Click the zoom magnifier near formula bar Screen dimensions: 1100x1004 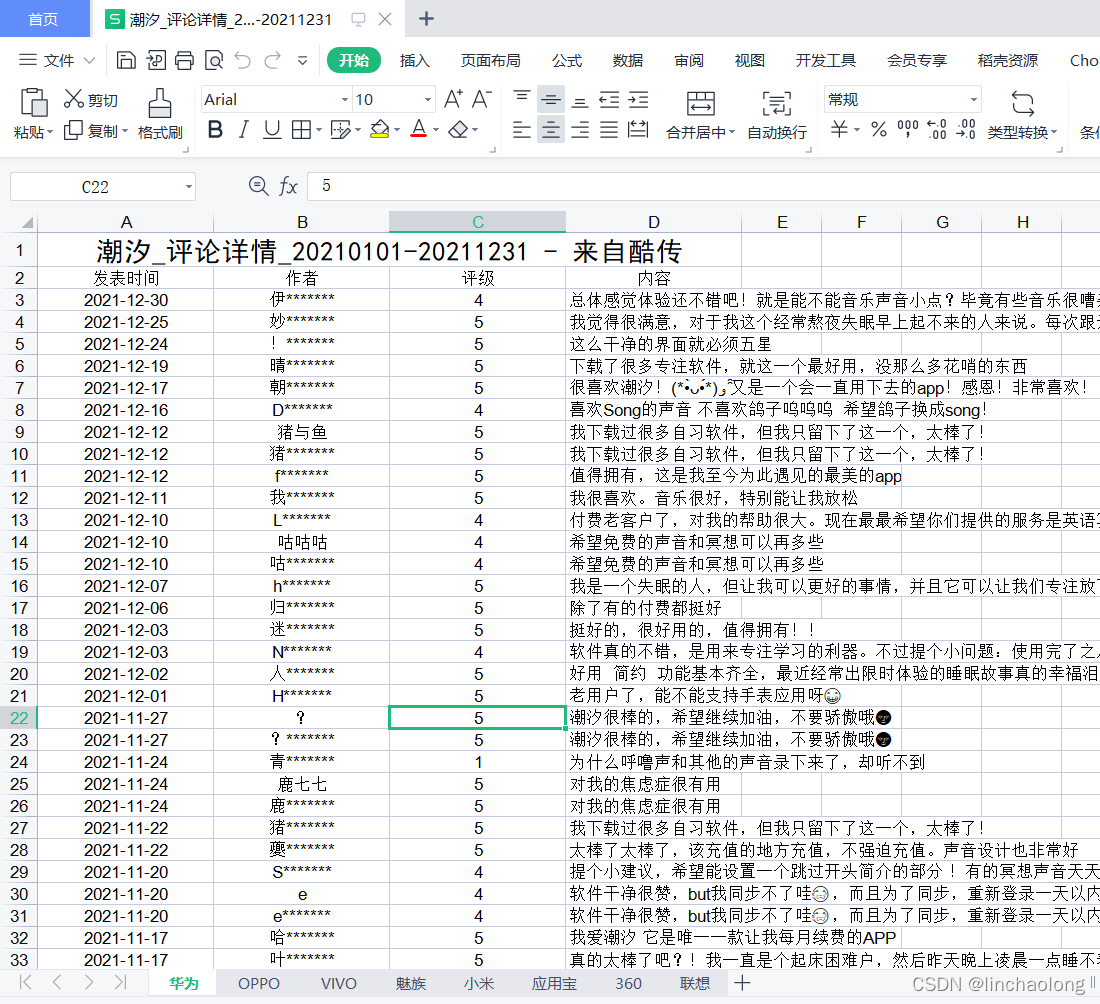(258, 186)
